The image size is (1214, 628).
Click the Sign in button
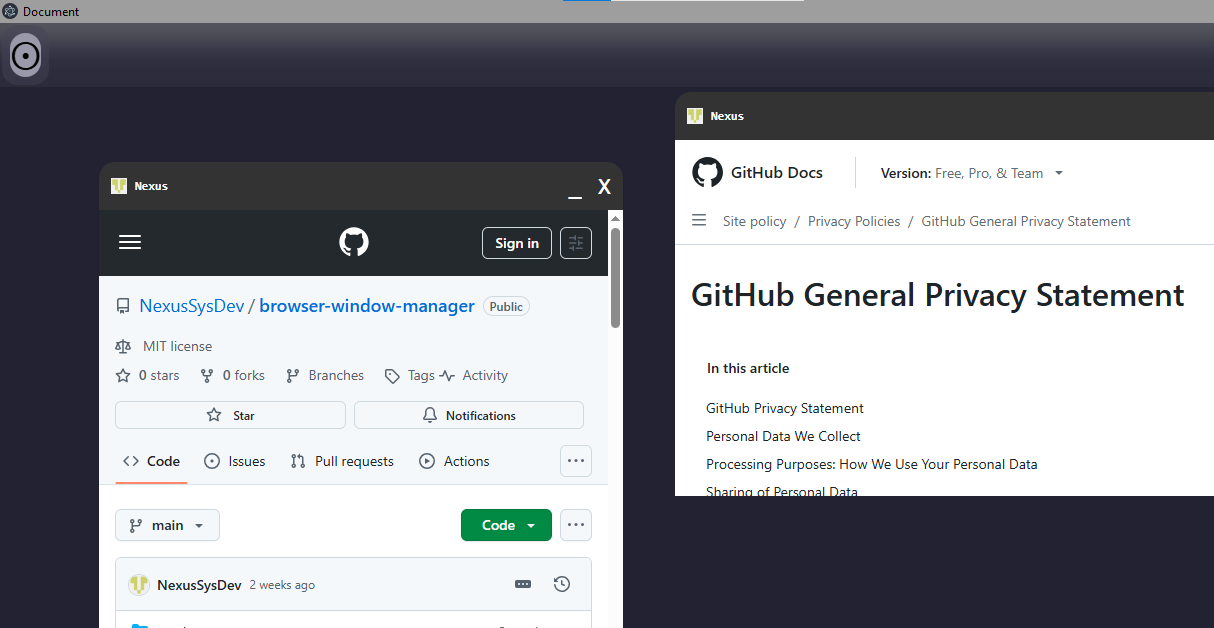point(517,243)
